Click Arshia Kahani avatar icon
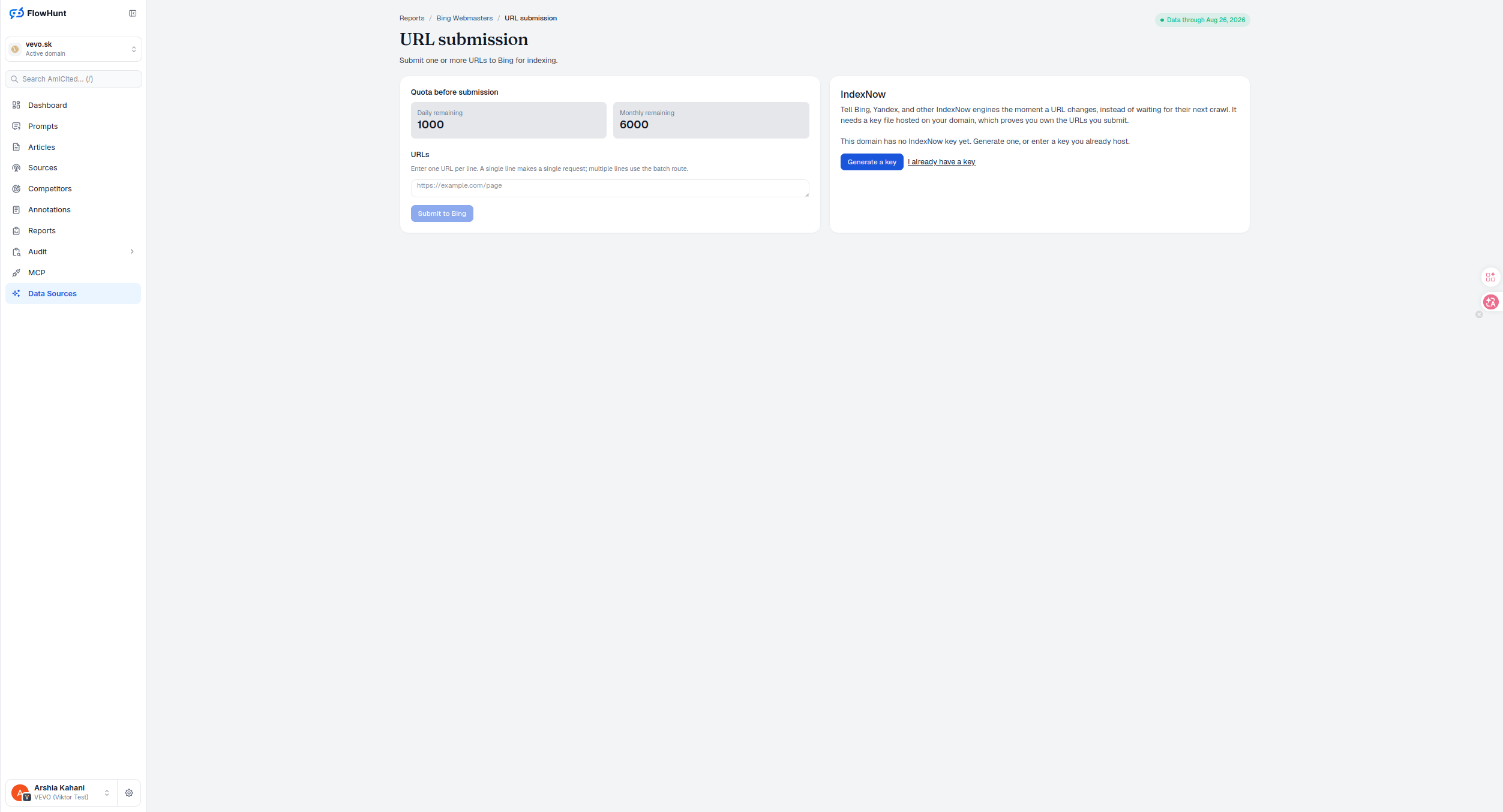The height and width of the screenshot is (812, 1503). 20,793
